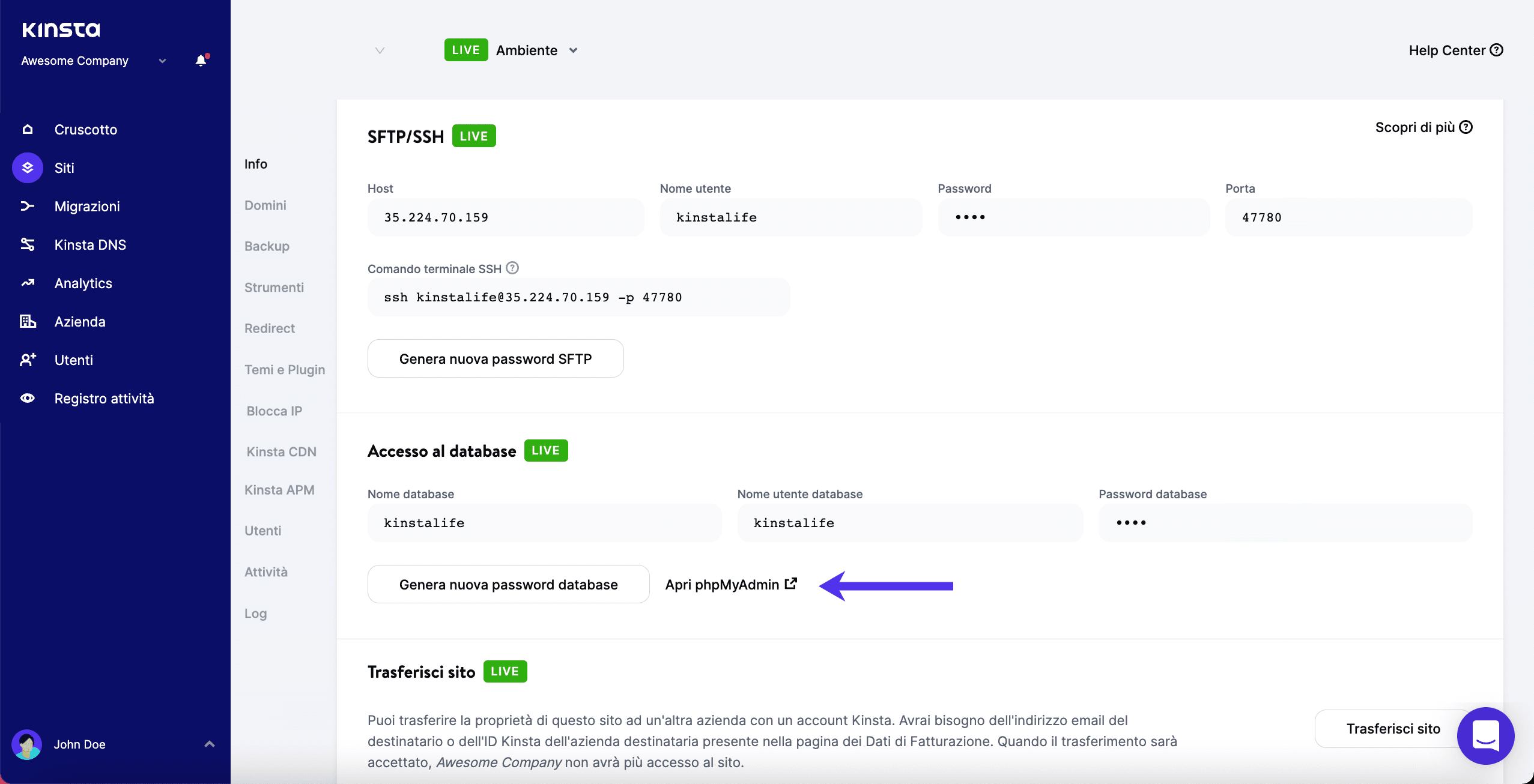Viewport: 1534px width, 784px height.
Task: Switch to the Domini tab
Action: point(266,205)
